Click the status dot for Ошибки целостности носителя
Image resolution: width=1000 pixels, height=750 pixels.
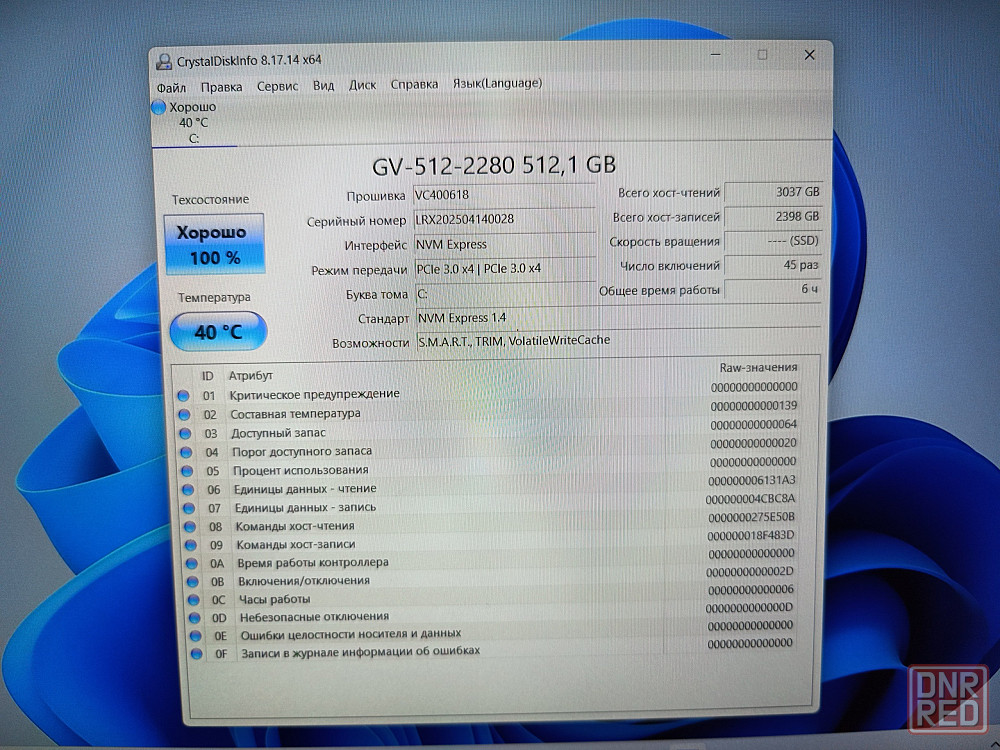(x=196, y=636)
